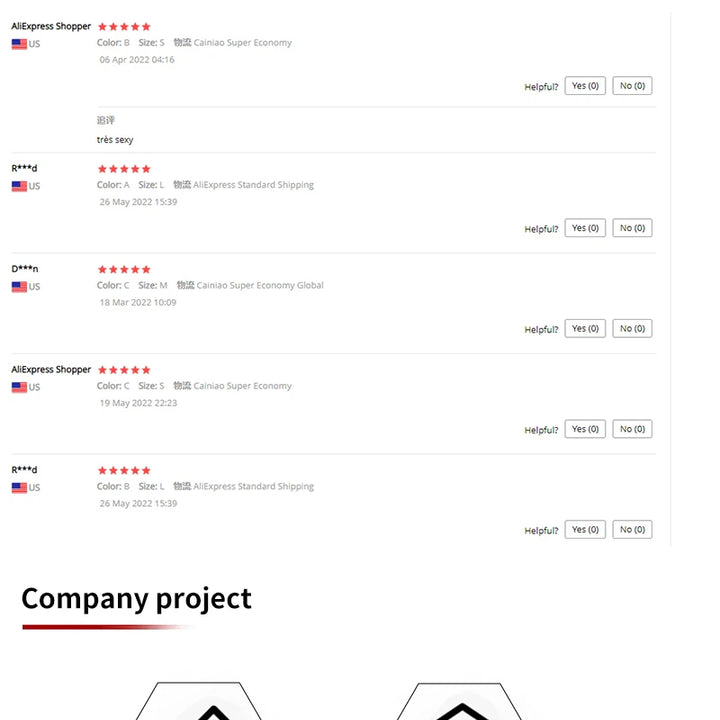Mark R***d's Color A review helpful
Screen dimensions: 720x720
coord(585,228)
